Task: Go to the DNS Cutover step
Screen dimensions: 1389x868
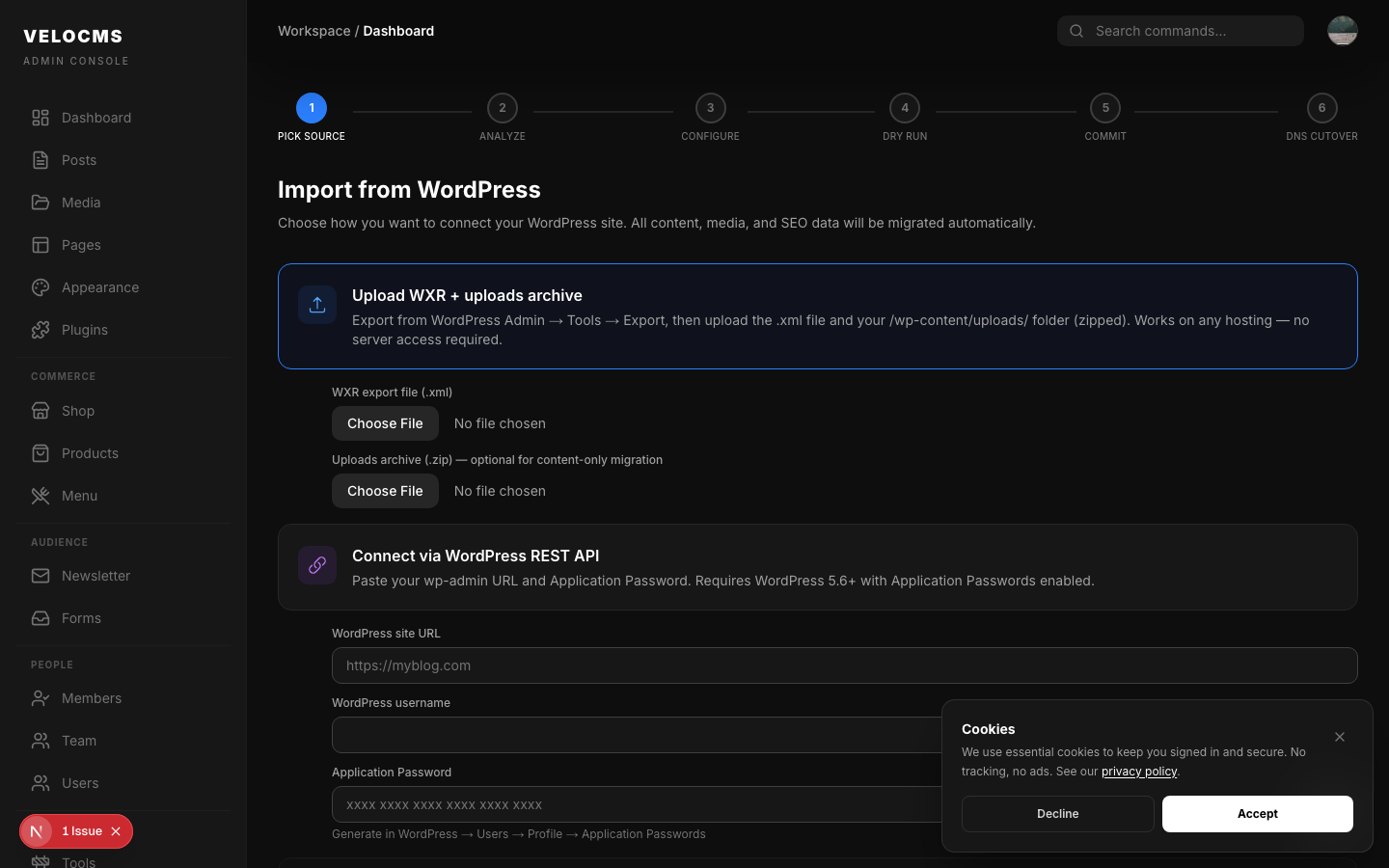Action: [1321, 108]
